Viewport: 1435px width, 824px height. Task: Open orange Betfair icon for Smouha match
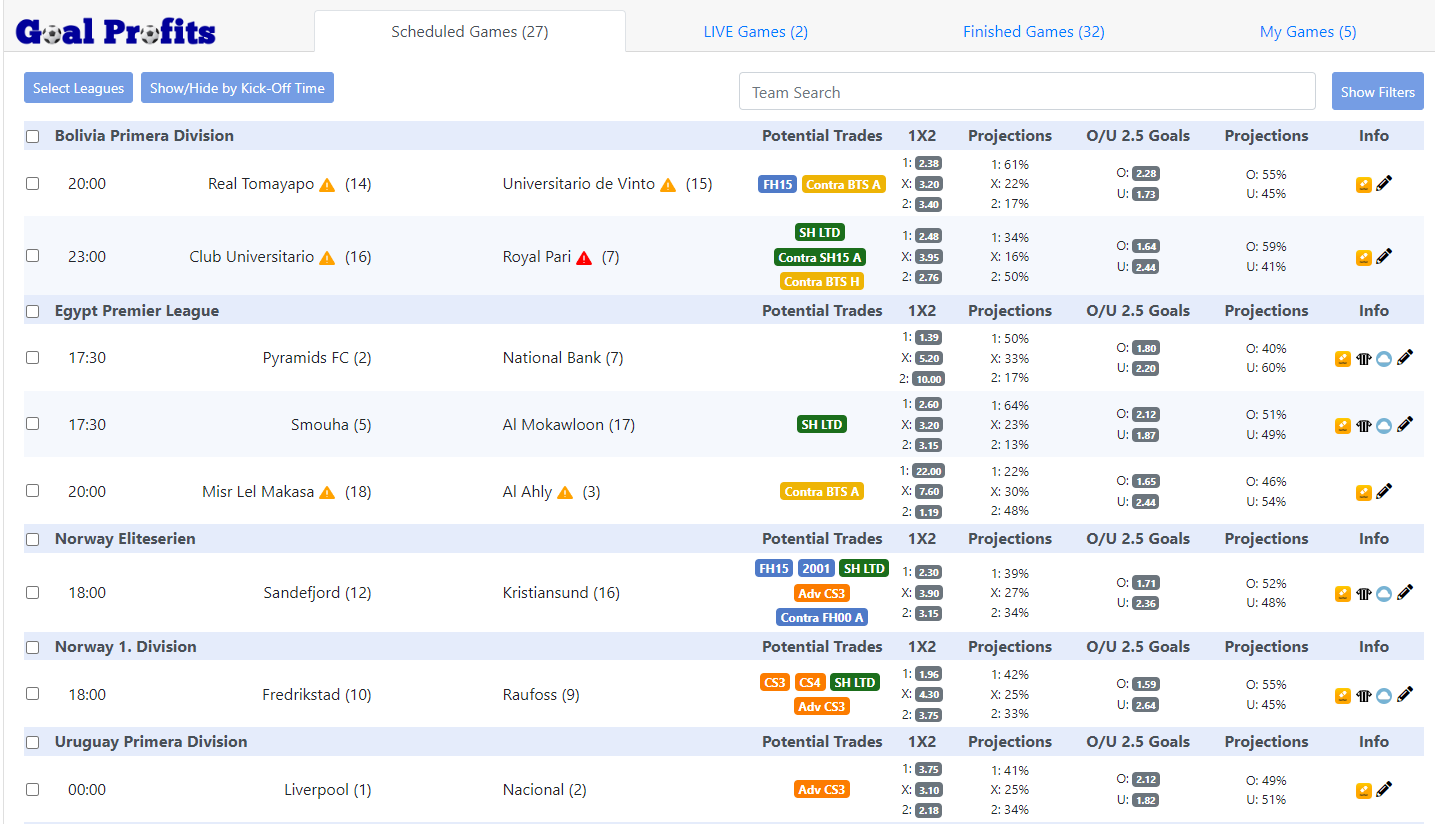point(1343,425)
